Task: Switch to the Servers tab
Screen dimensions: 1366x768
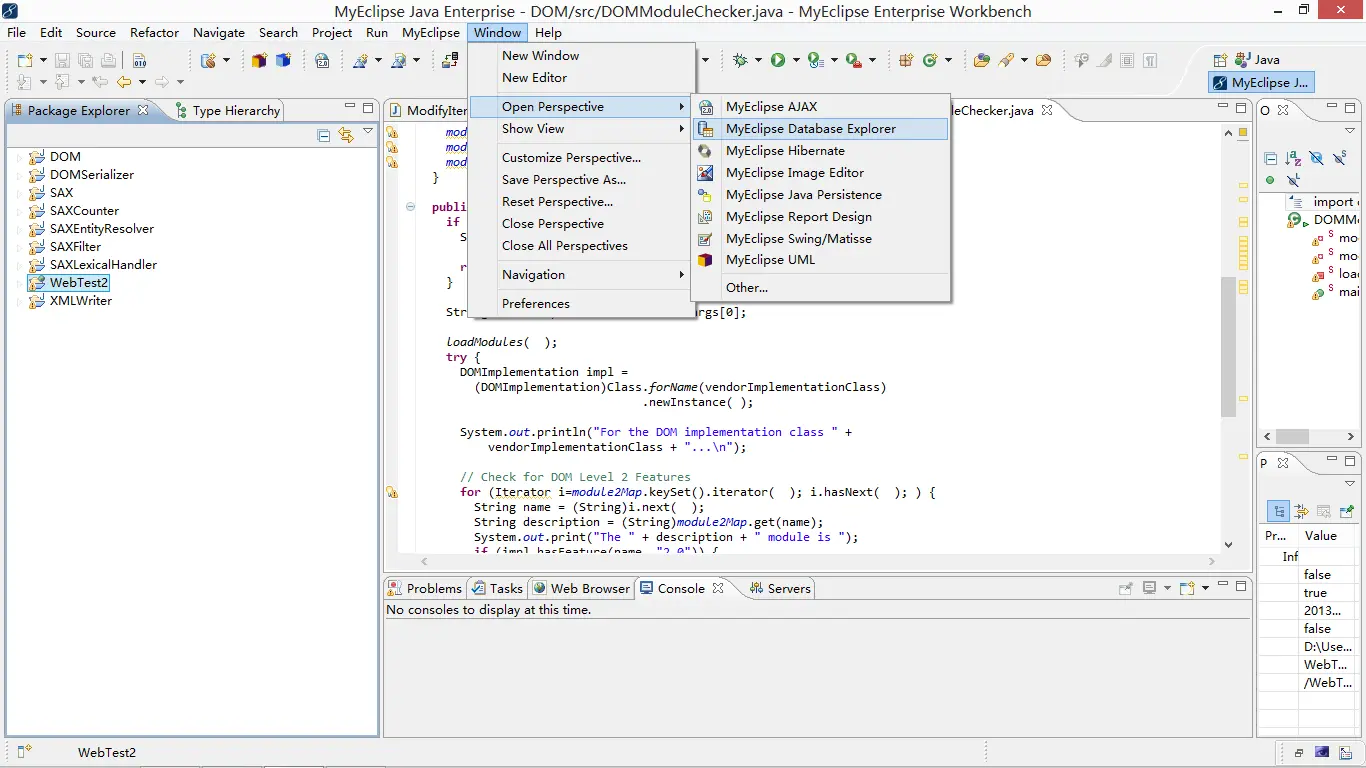Action: point(779,589)
